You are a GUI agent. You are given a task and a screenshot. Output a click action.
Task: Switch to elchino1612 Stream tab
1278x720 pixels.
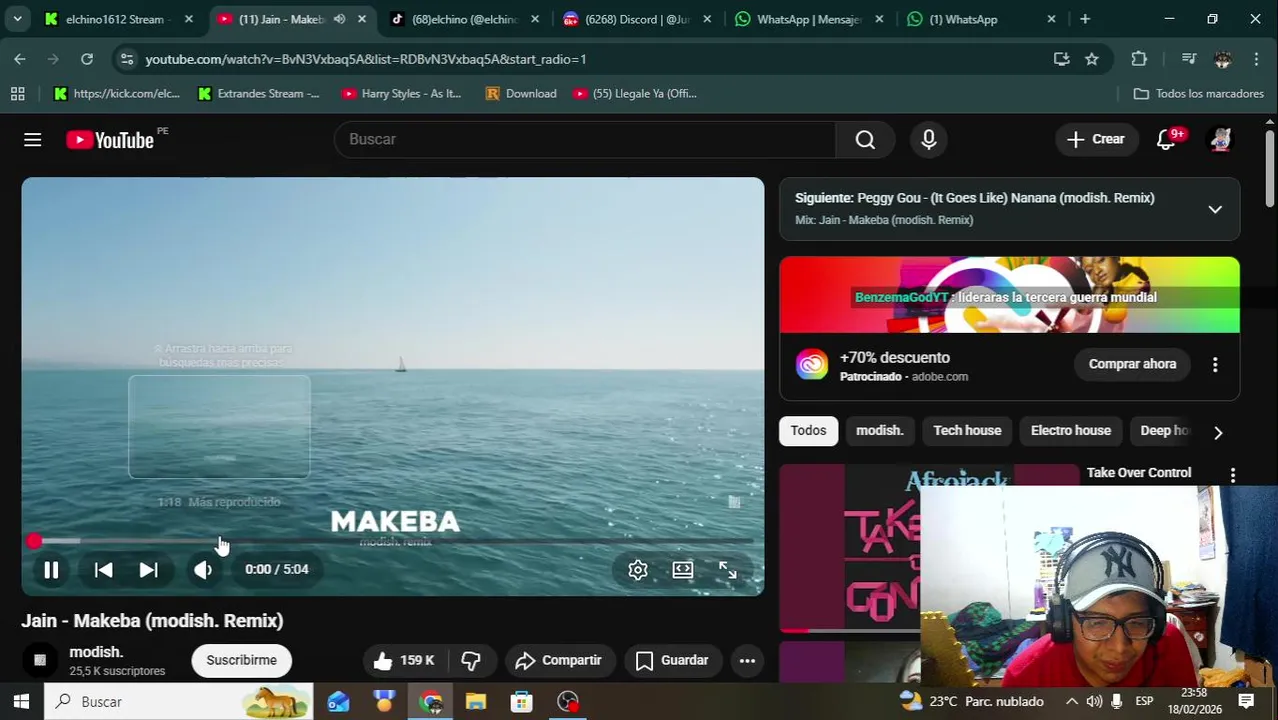118,19
